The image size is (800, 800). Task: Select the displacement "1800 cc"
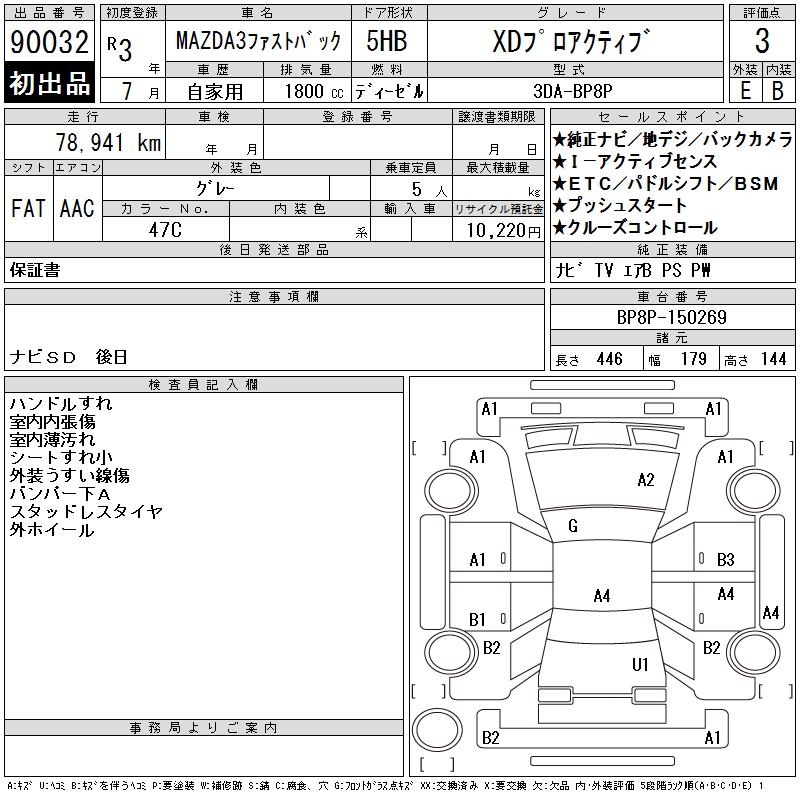tap(314, 91)
